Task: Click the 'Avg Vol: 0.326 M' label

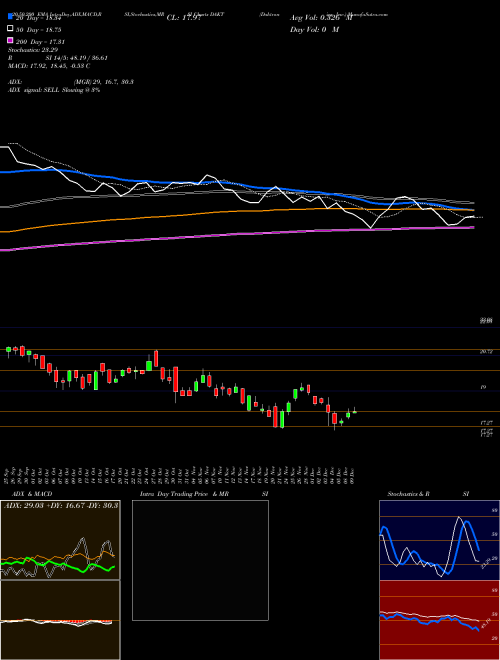Action: [321, 18]
